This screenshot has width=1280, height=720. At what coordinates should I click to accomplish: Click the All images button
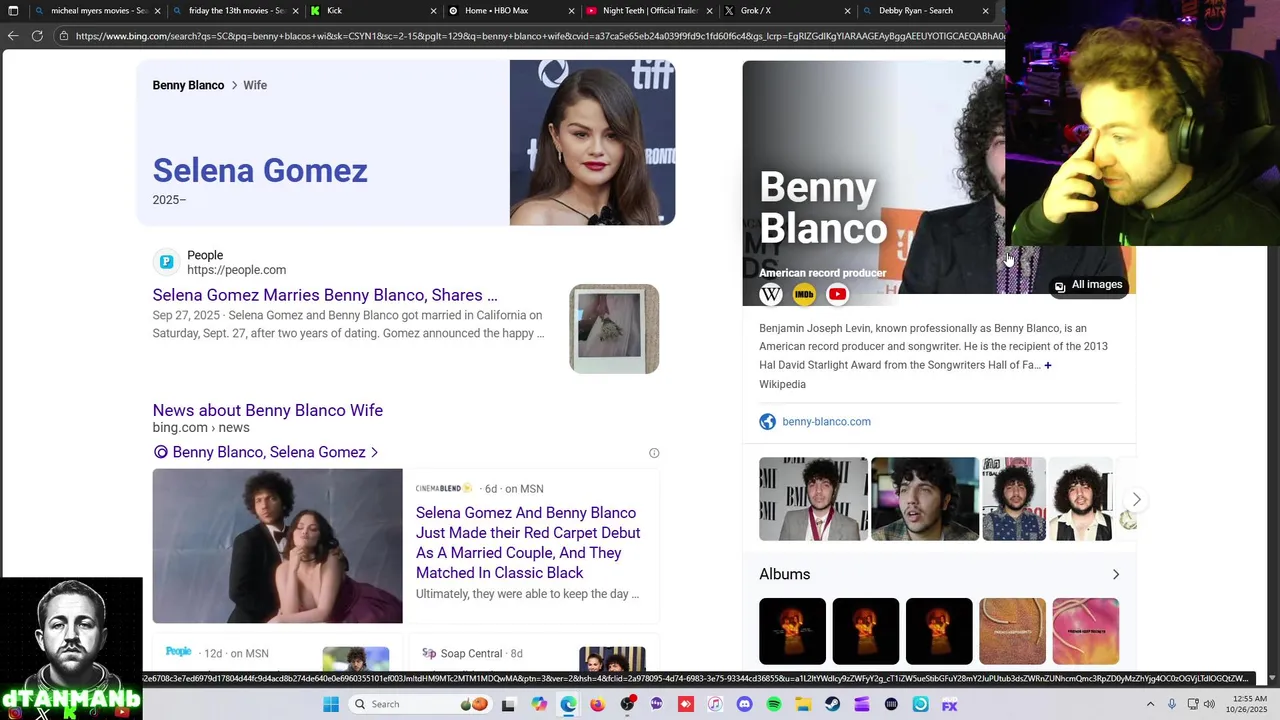point(1088,285)
